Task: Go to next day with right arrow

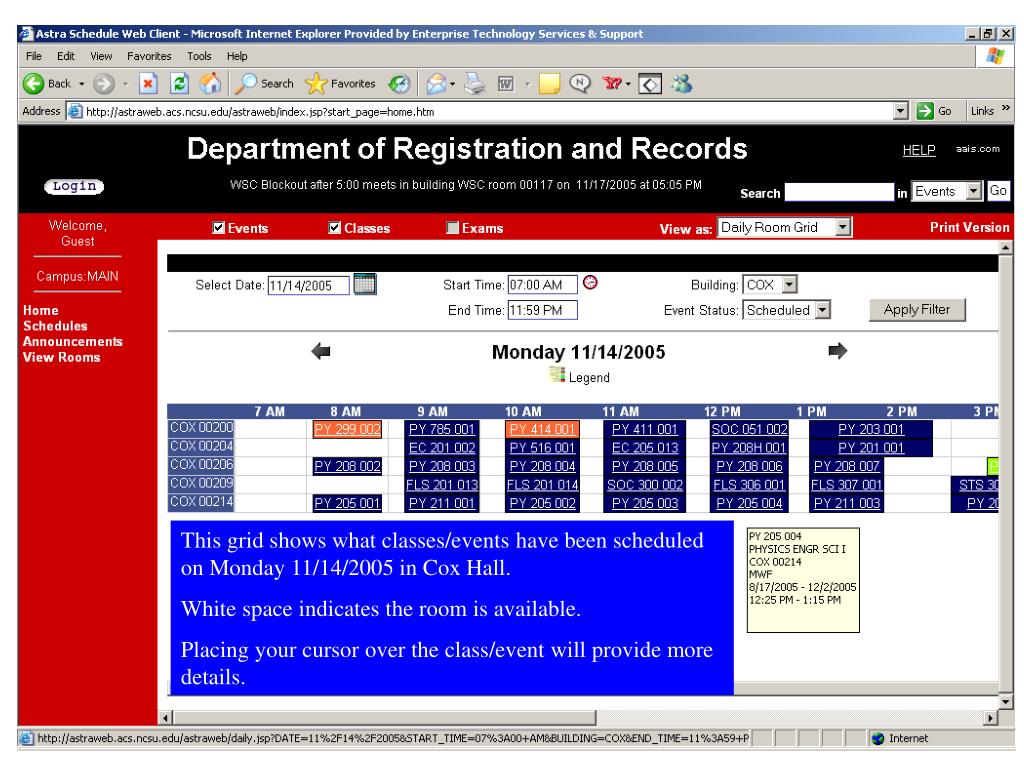Action: point(837,351)
